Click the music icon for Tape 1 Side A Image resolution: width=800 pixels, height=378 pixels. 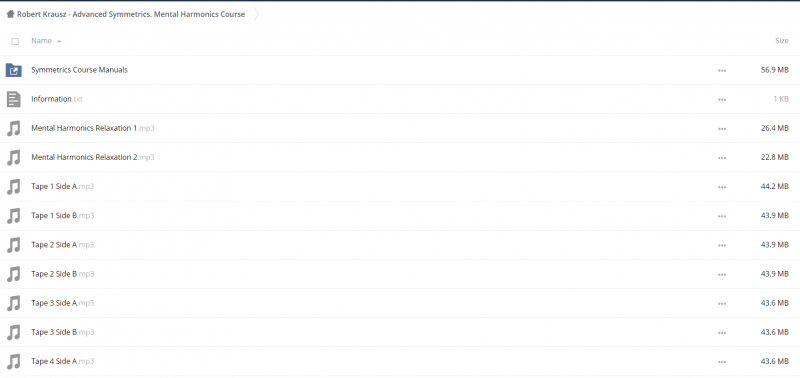point(14,187)
